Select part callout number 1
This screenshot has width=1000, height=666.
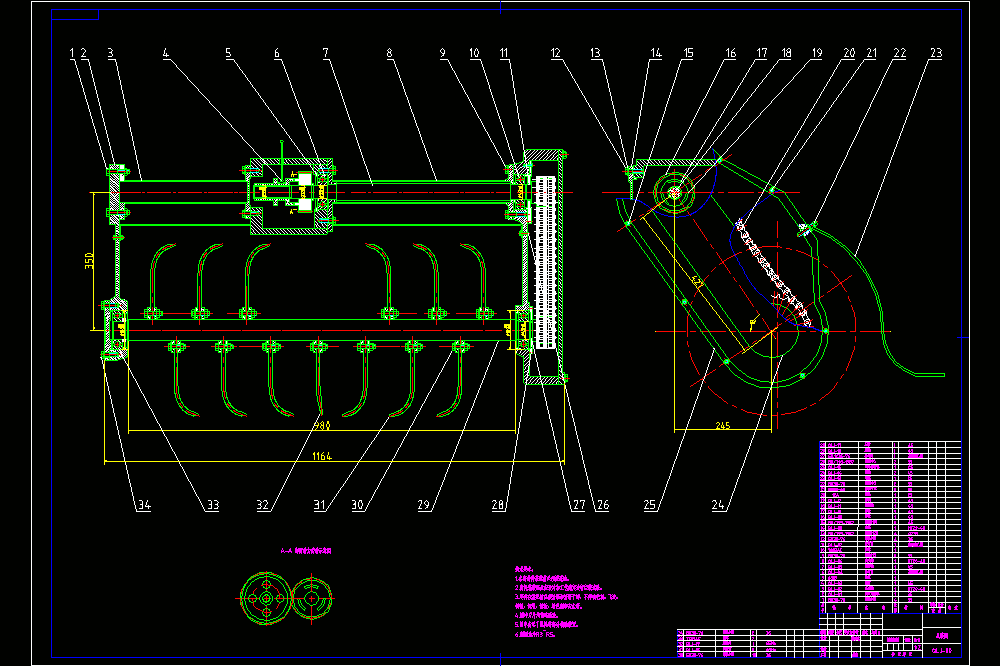point(72,54)
